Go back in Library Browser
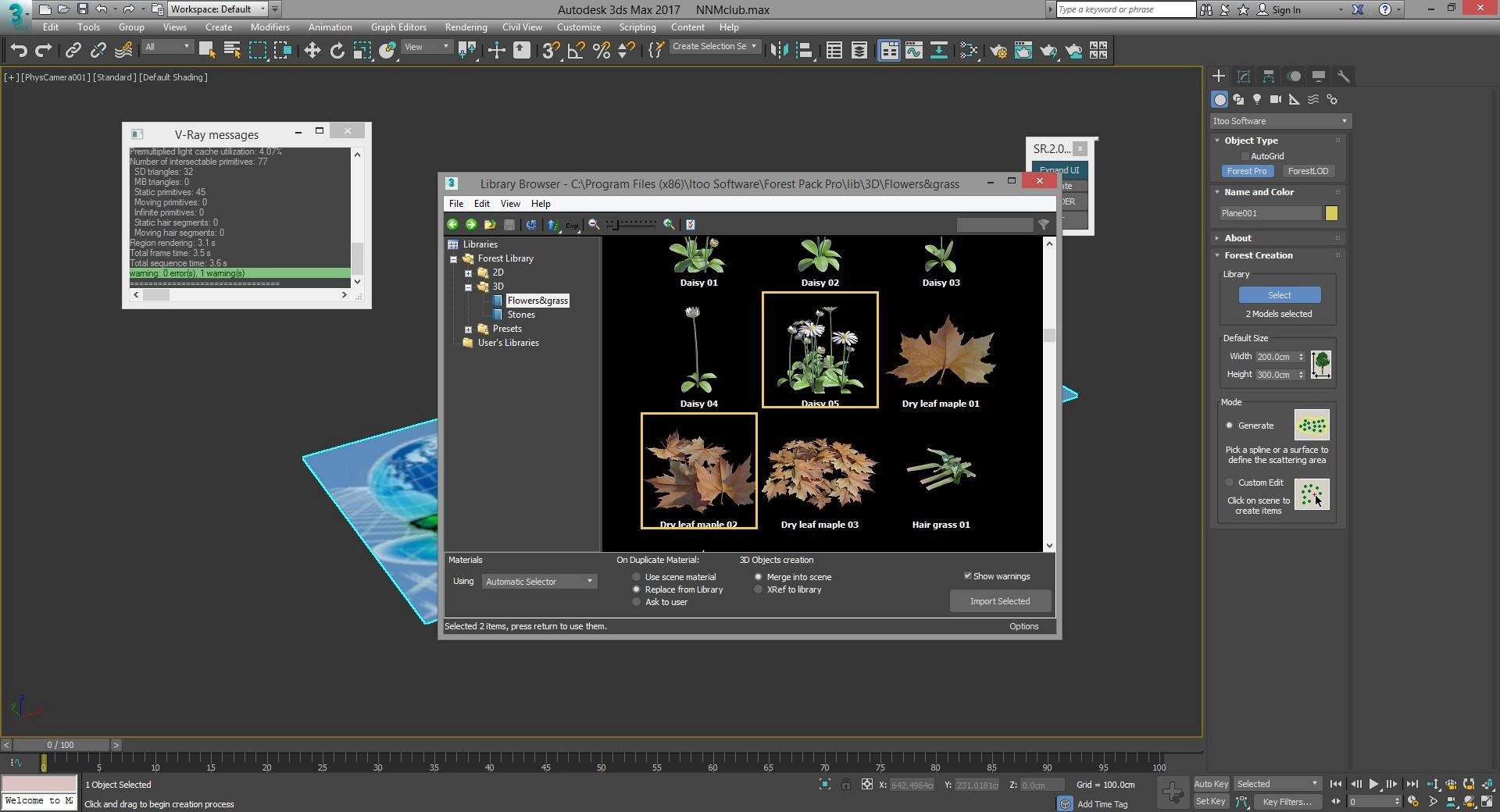Screen dimensions: 1500x812 tap(452, 225)
